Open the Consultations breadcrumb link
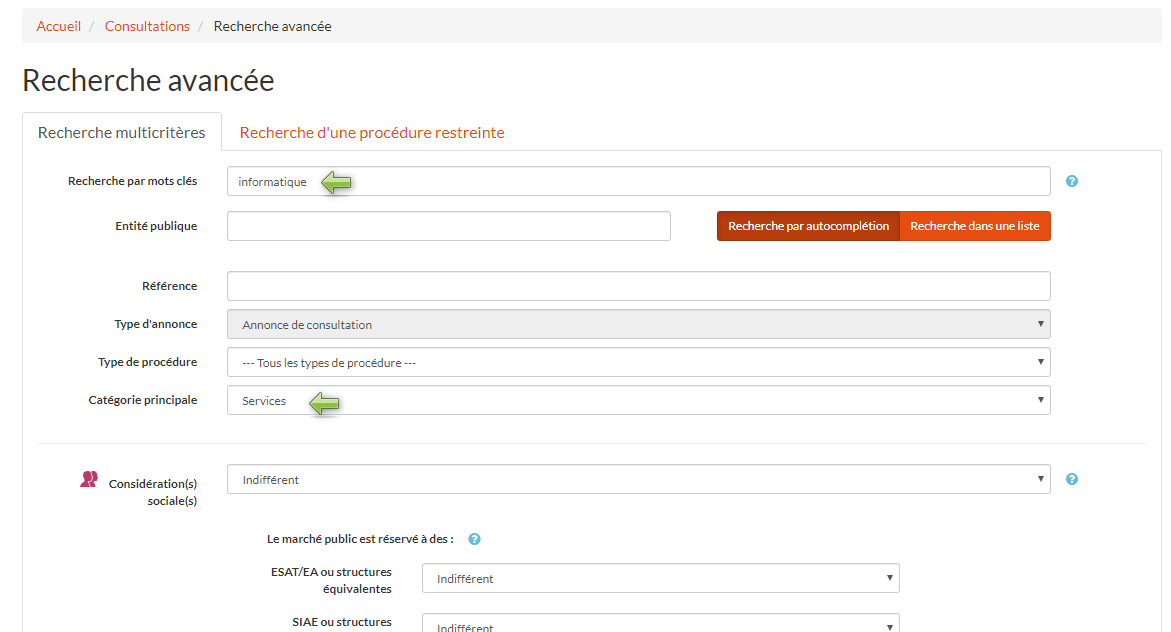1171x632 pixels. (147, 26)
